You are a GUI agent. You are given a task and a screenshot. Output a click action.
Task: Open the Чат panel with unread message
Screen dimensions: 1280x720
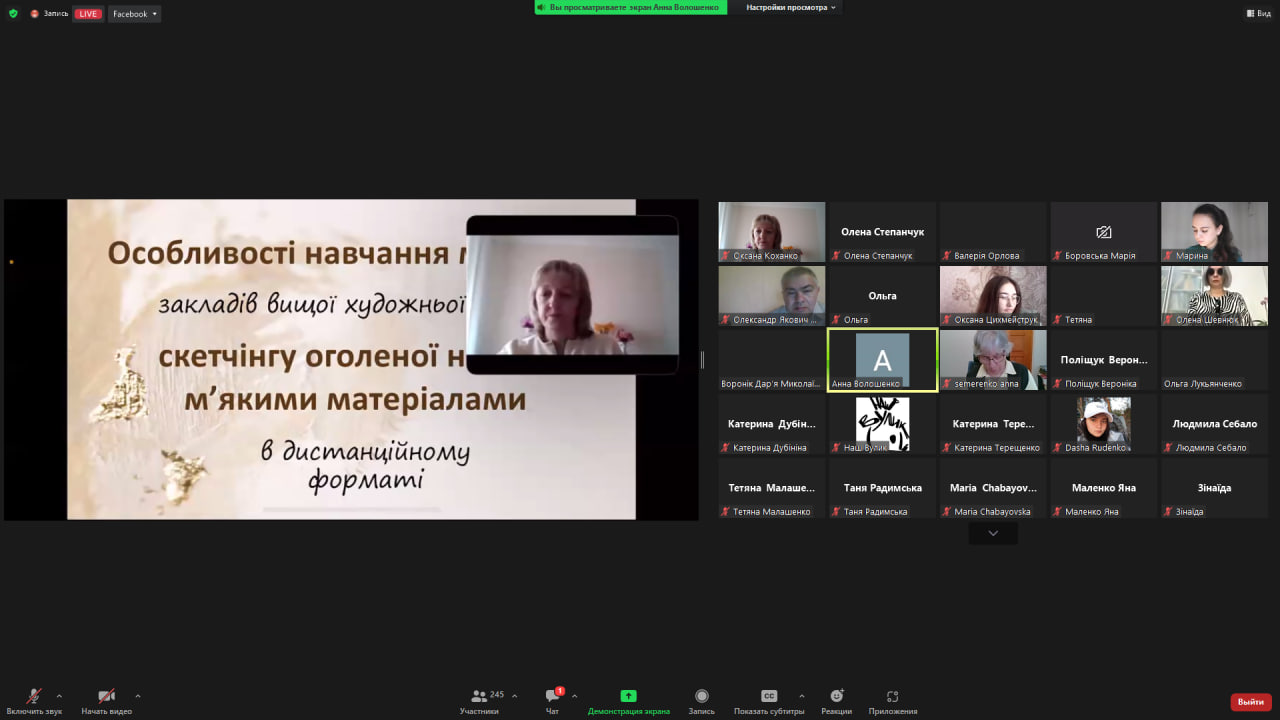click(x=551, y=697)
